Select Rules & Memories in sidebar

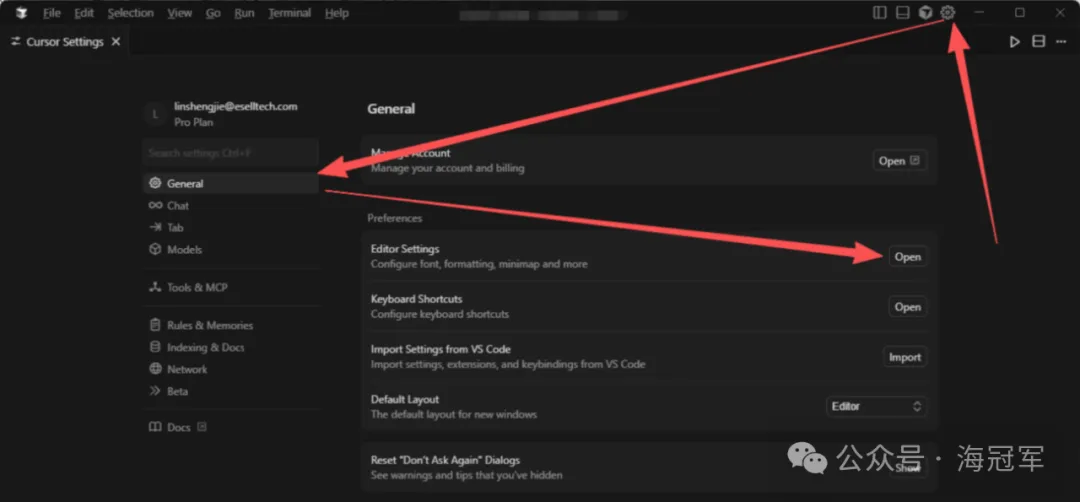tap(231, 326)
